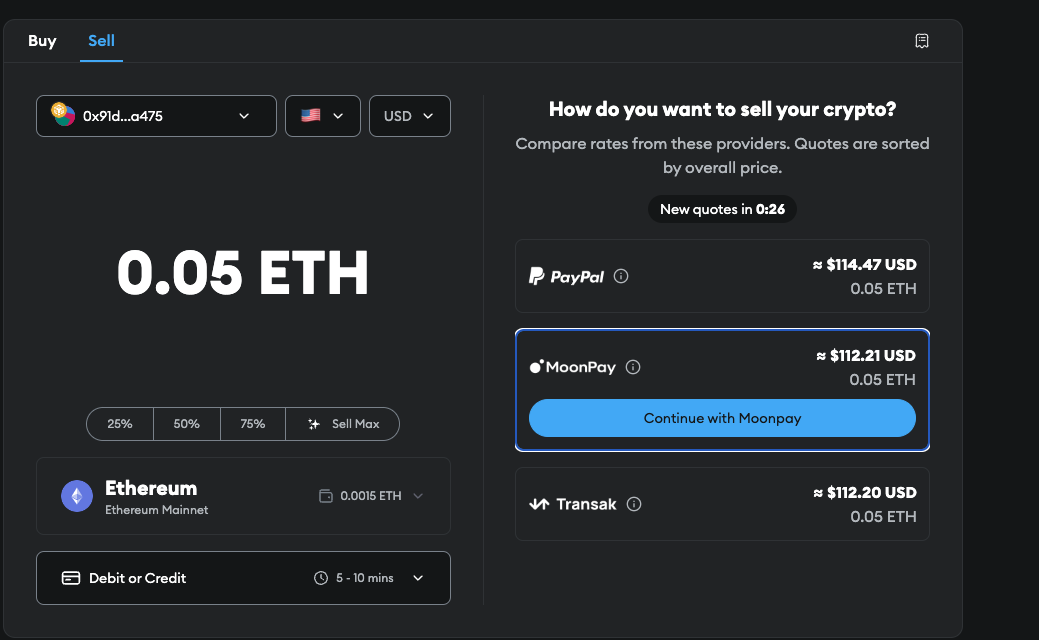
Task: Click Continue with Moonpay
Action: (722, 418)
